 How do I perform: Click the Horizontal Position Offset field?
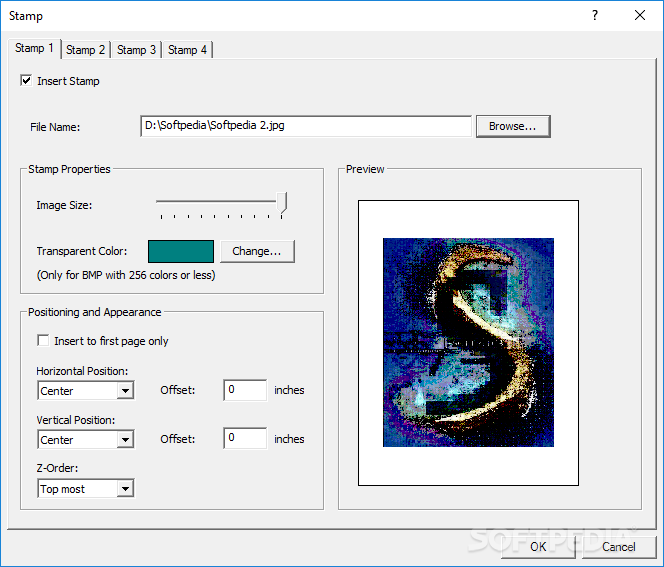point(245,390)
